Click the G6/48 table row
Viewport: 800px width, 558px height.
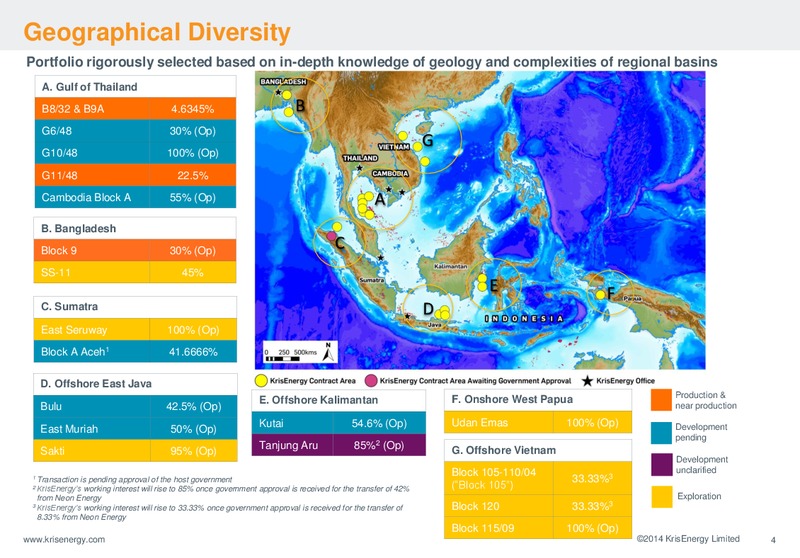pos(136,131)
